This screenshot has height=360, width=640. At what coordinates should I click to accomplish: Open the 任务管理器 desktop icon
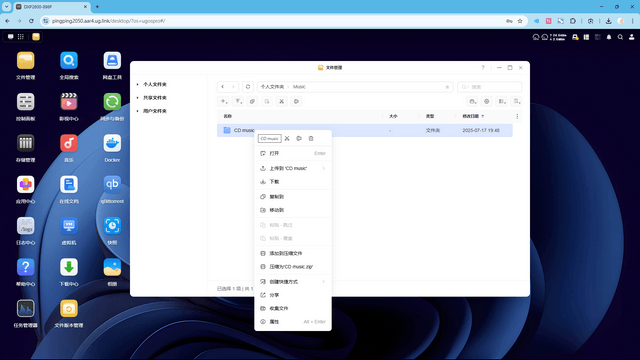(25, 309)
